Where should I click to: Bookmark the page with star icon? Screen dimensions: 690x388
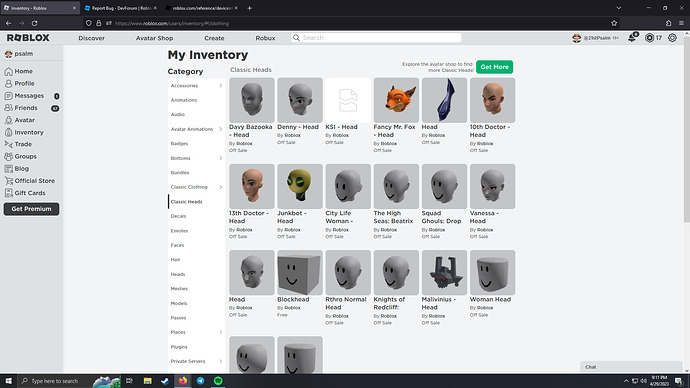pyautogui.click(x=614, y=23)
